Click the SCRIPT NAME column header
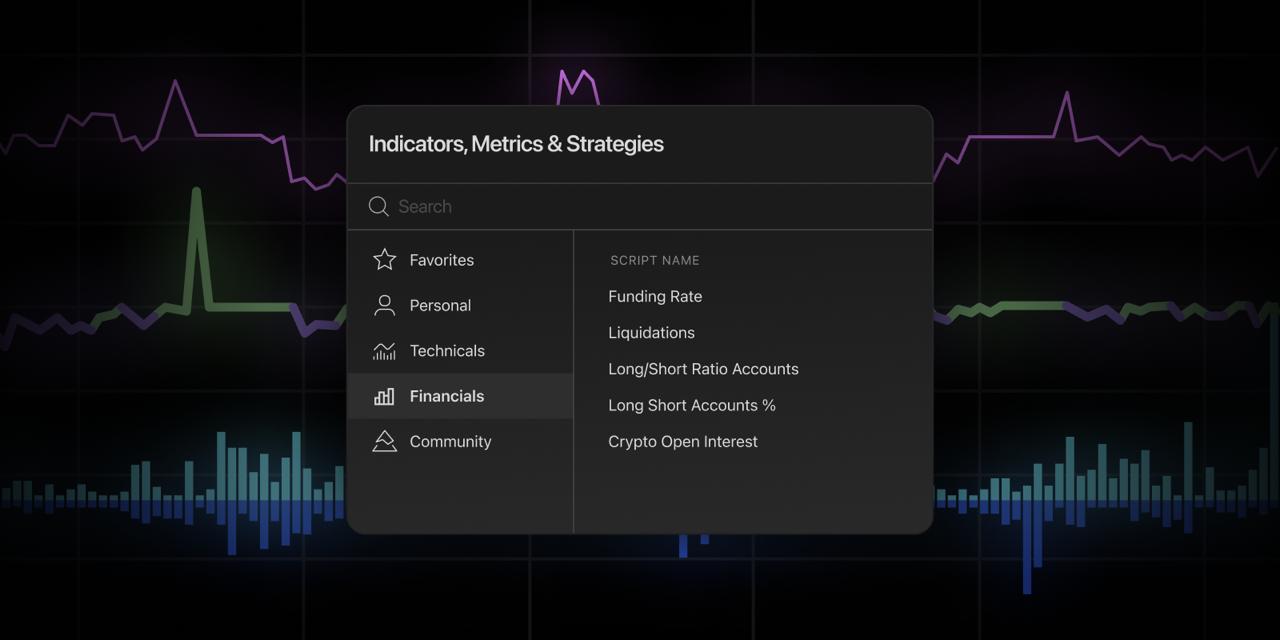The image size is (1280, 640). (x=655, y=260)
